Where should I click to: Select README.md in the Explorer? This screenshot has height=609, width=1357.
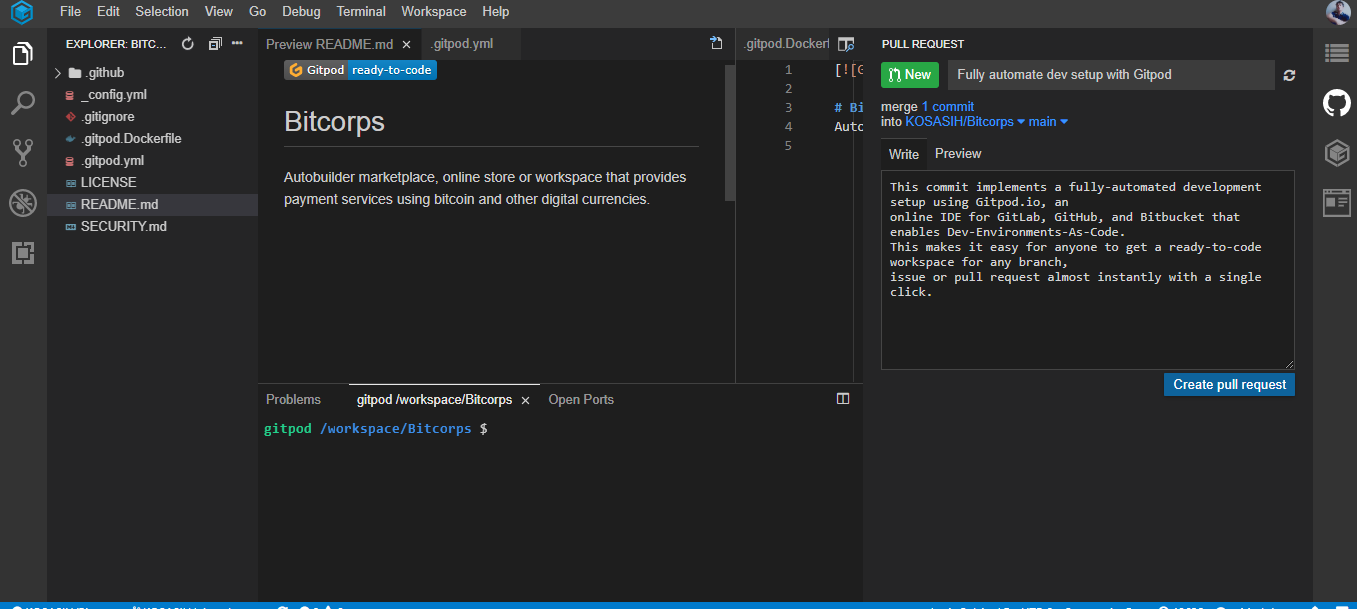coord(152,205)
